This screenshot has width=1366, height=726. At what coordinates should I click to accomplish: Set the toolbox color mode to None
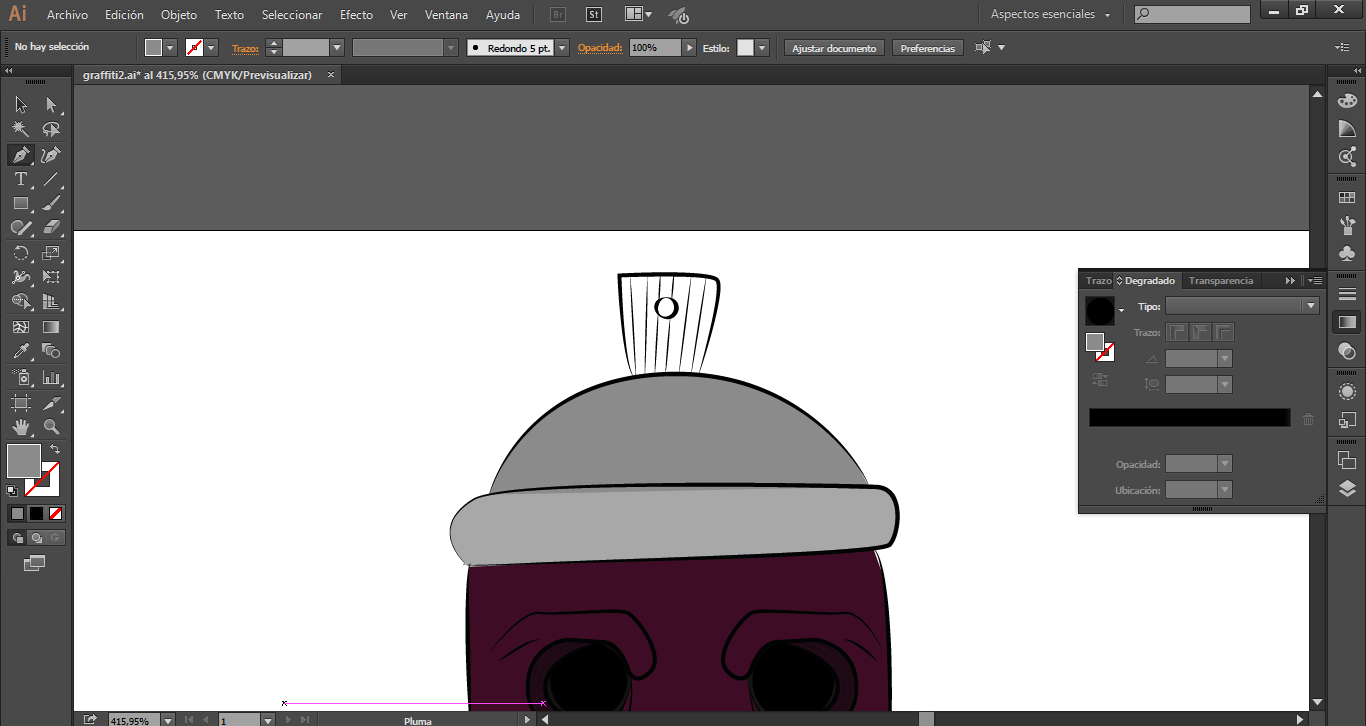click(56, 513)
